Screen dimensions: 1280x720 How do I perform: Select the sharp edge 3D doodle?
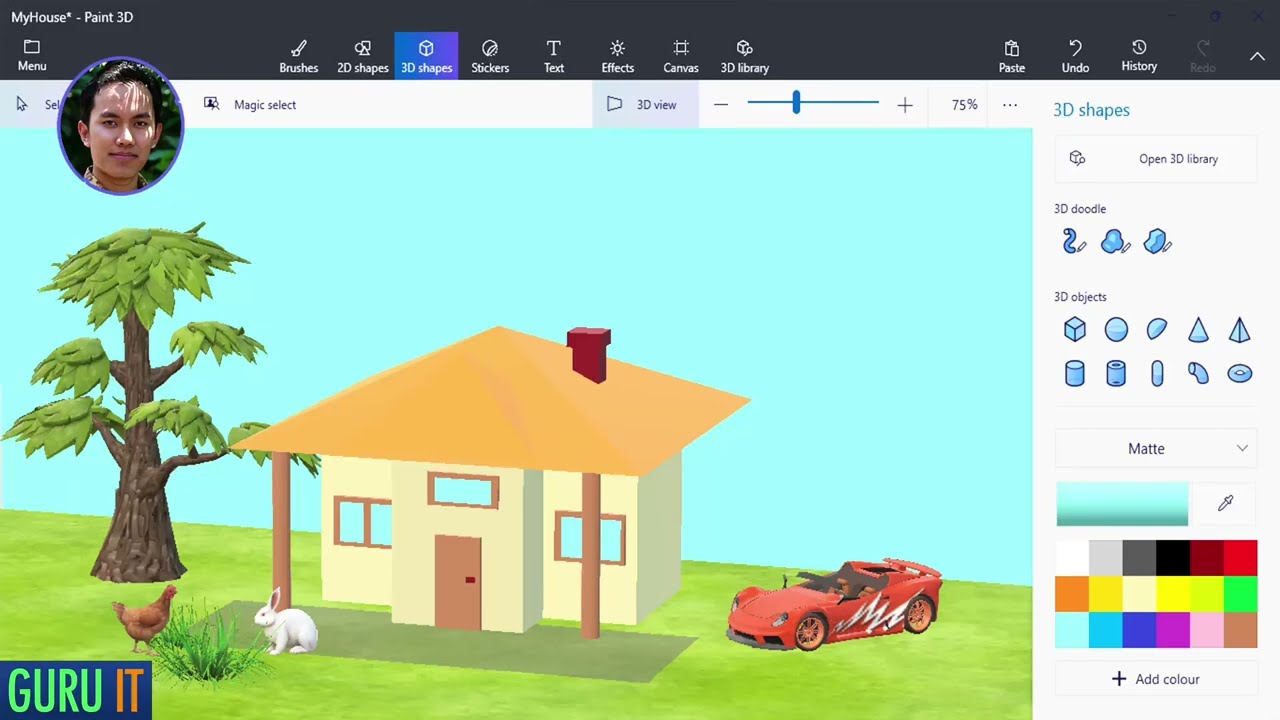(x=1157, y=242)
